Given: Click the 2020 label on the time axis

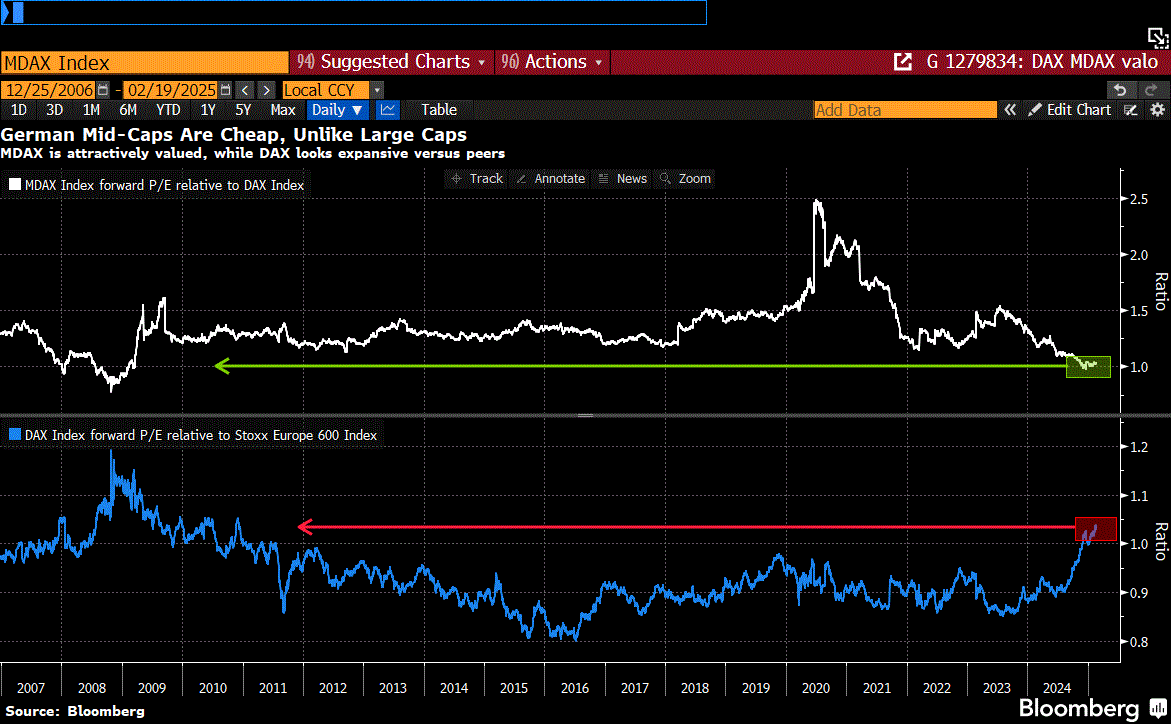Looking at the screenshot, I should (816, 688).
